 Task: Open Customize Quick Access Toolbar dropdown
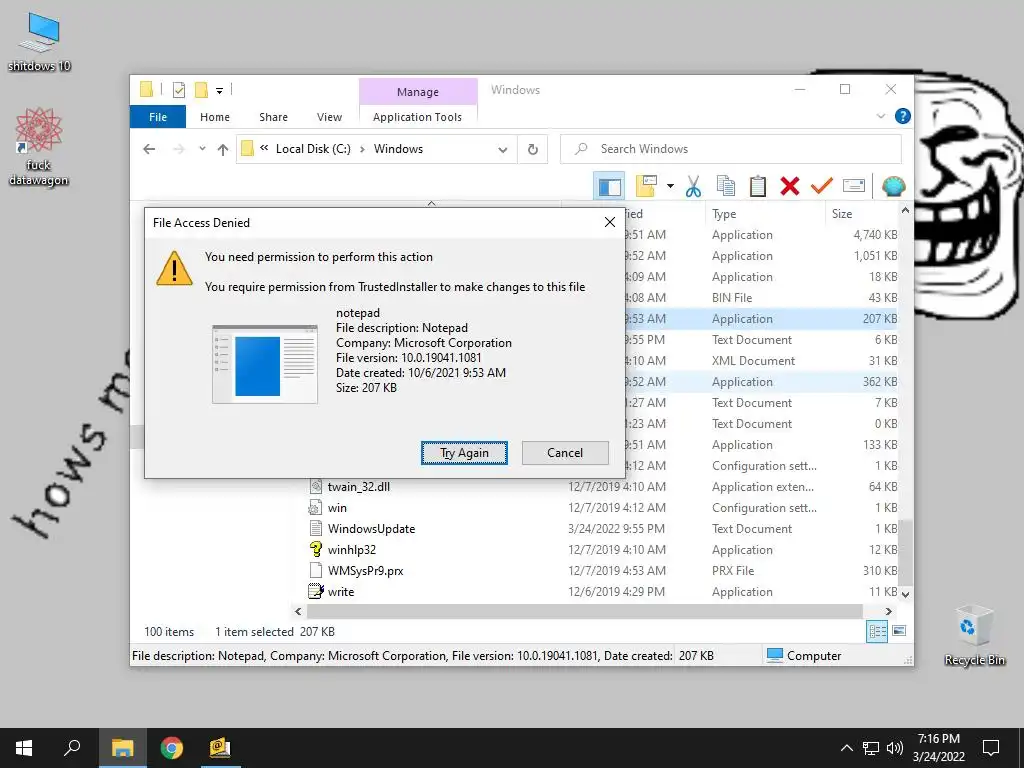click(x=219, y=91)
